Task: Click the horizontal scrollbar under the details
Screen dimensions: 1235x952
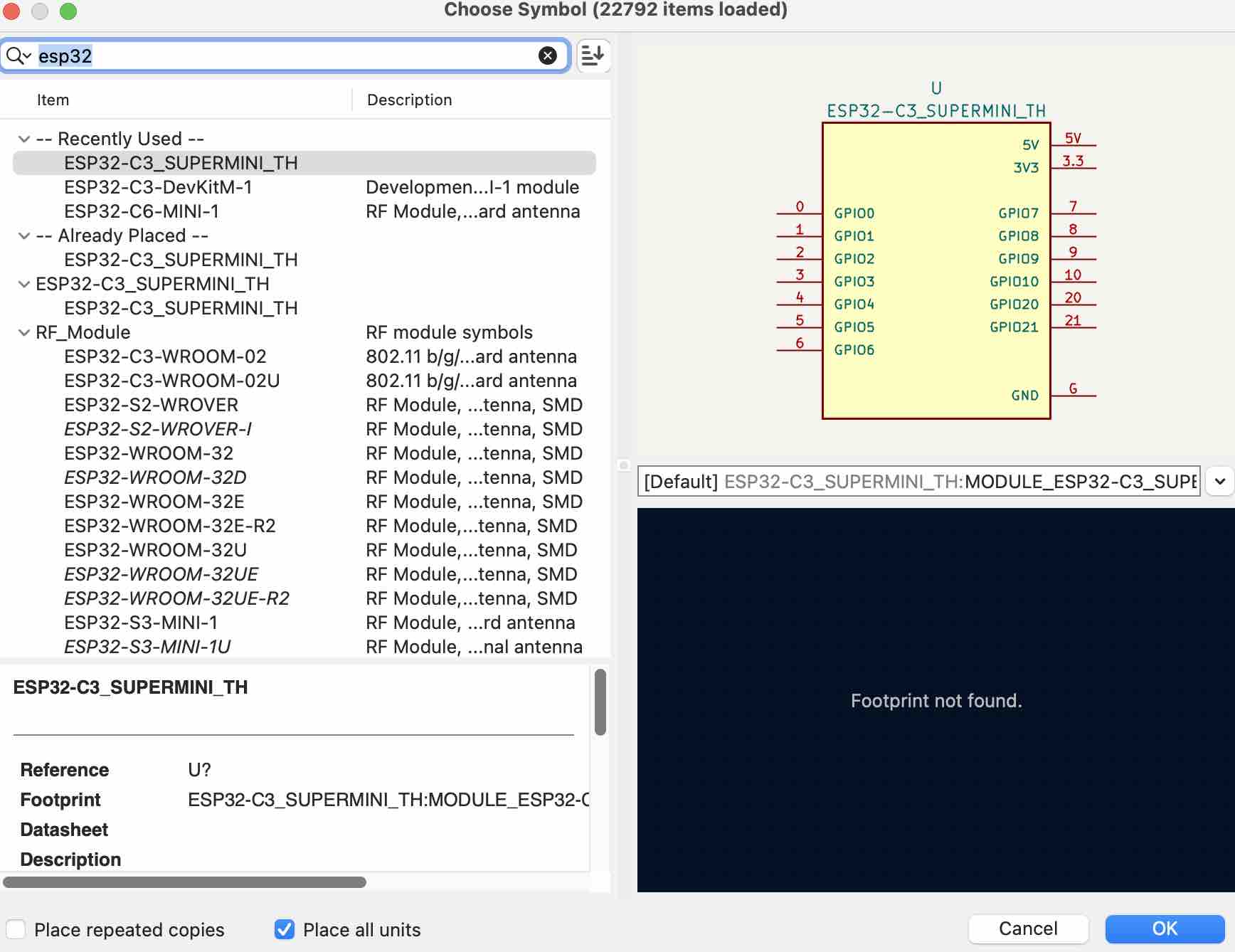Action: [184, 882]
